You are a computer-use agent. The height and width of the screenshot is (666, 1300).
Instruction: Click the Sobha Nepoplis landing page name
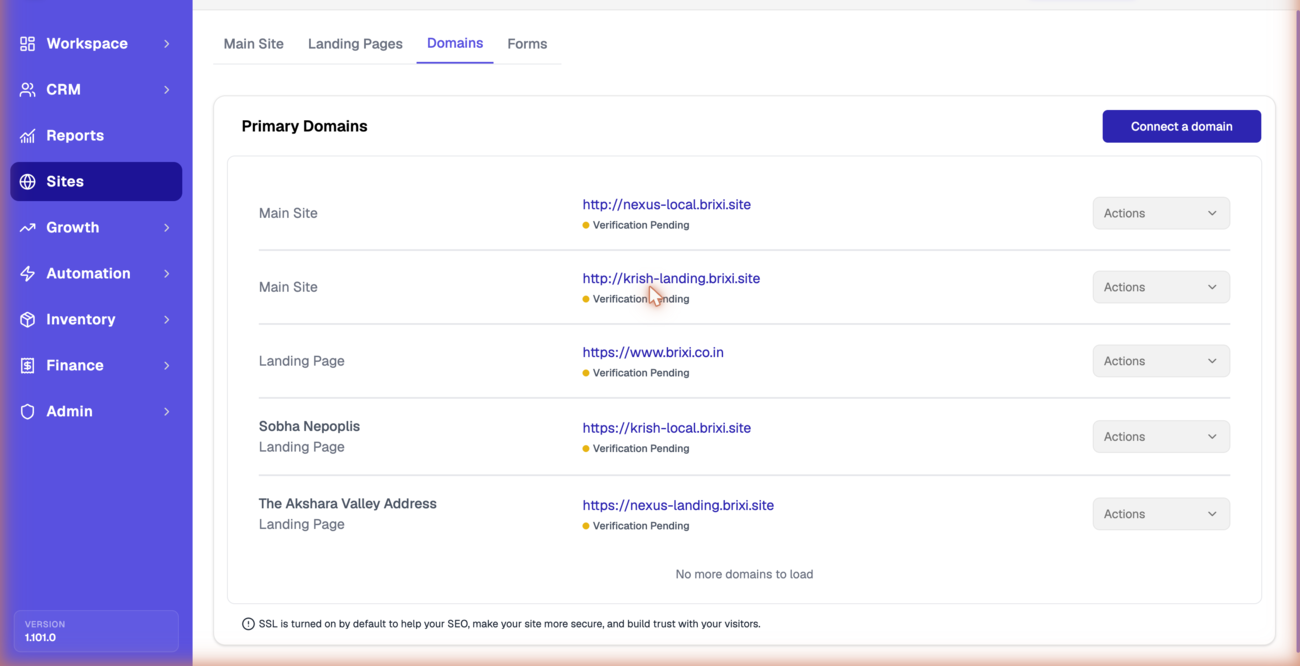[x=309, y=426]
